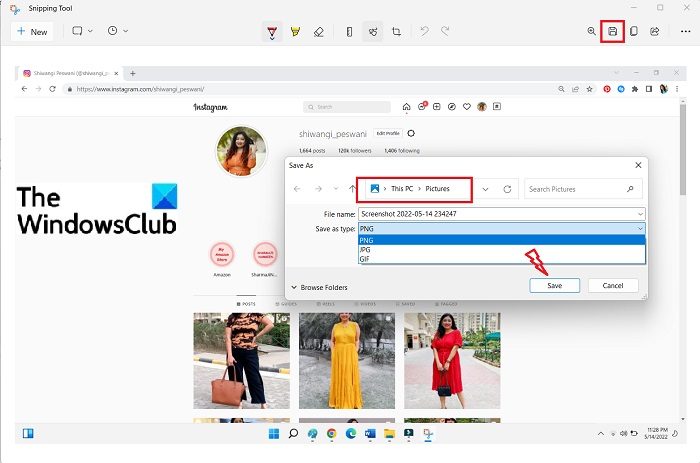Viewport: 700px width, 463px height.
Task: Open the See more three-dot menu
Action: tap(685, 31)
